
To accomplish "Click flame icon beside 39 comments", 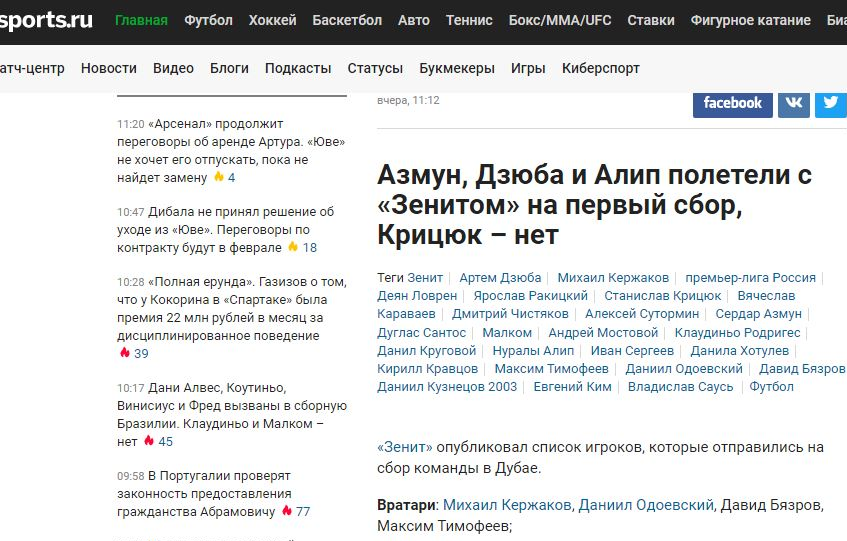I will (x=125, y=353).
